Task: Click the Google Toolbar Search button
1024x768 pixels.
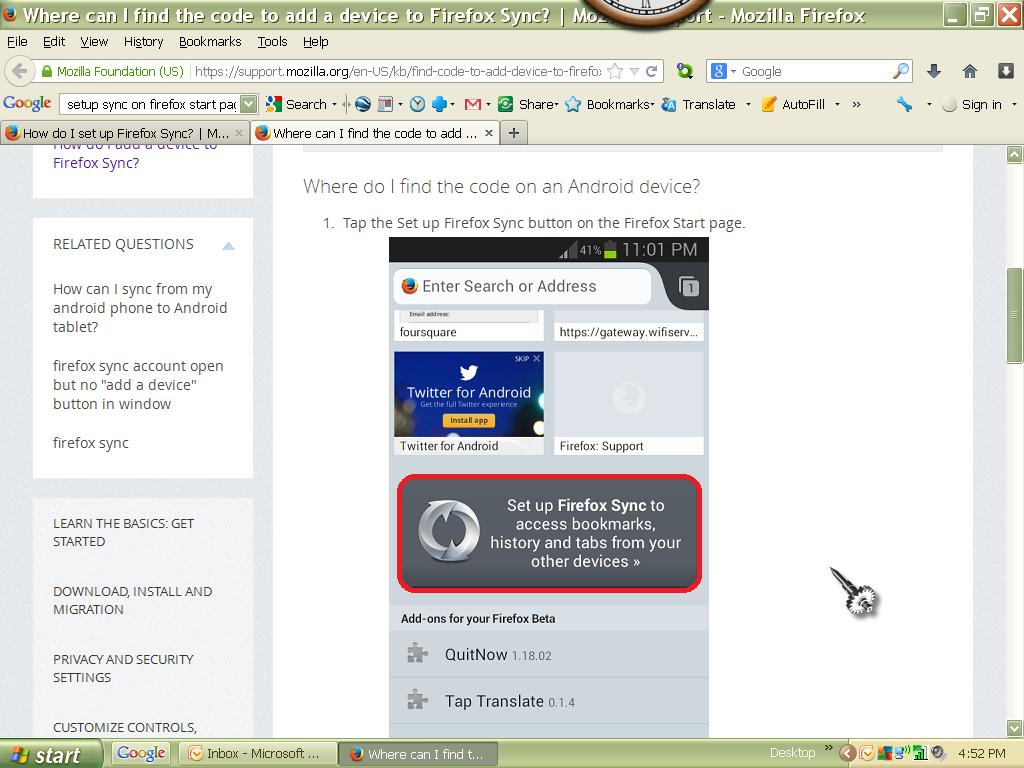Action: click(297, 104)
